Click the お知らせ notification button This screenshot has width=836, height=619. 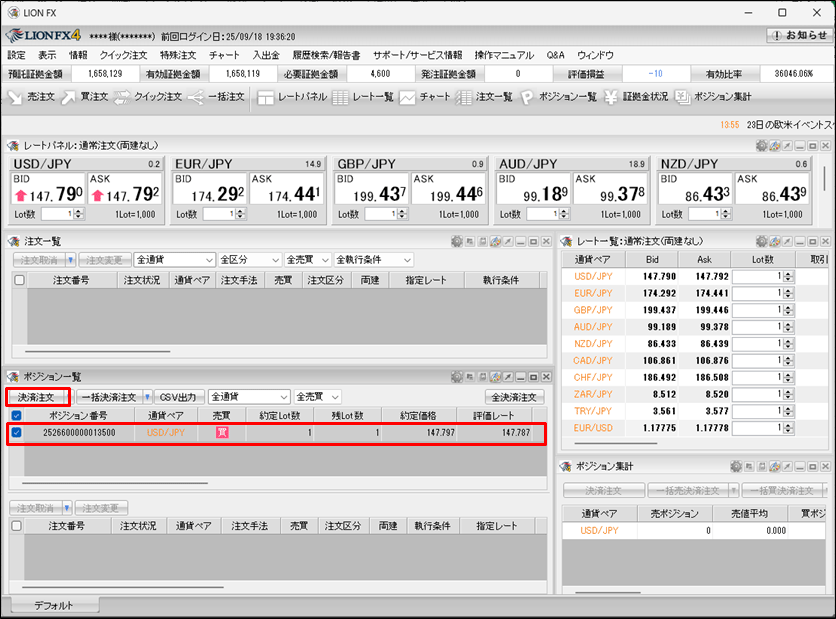pyautogui.click(x=799, y=35)
